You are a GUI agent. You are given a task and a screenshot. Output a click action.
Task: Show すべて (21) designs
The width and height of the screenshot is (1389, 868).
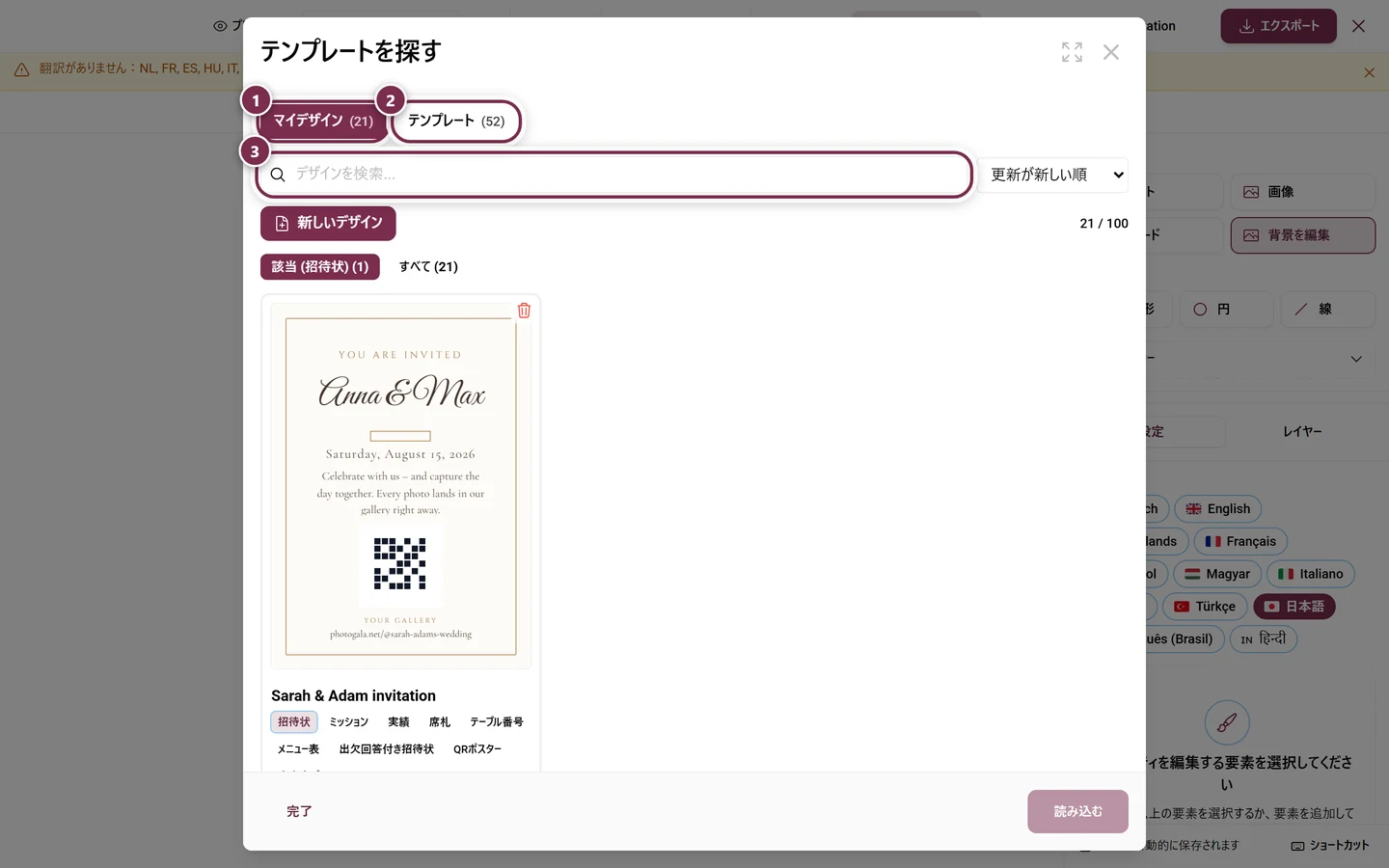(428, 267)
